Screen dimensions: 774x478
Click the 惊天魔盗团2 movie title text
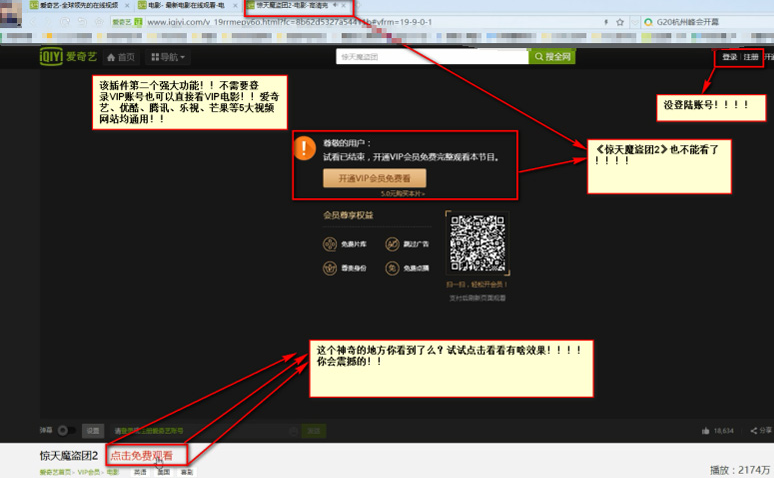coord(69,455)
